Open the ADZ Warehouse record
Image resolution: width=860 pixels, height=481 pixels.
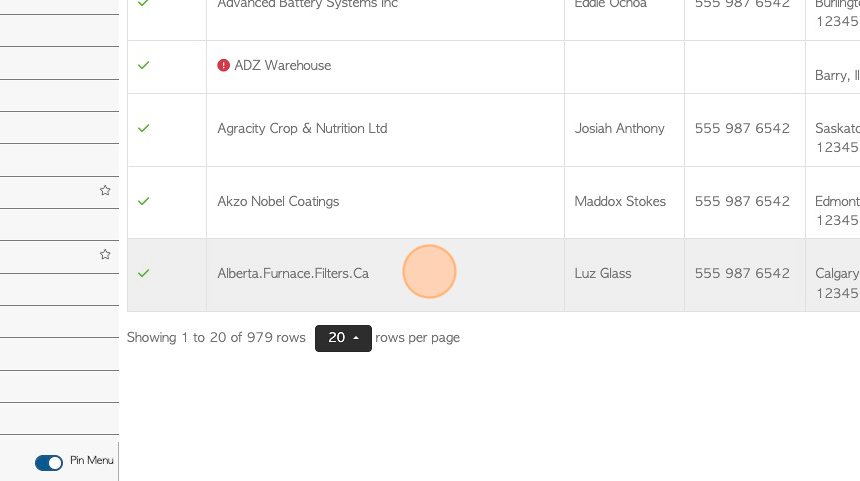click(x=282, y=65)
